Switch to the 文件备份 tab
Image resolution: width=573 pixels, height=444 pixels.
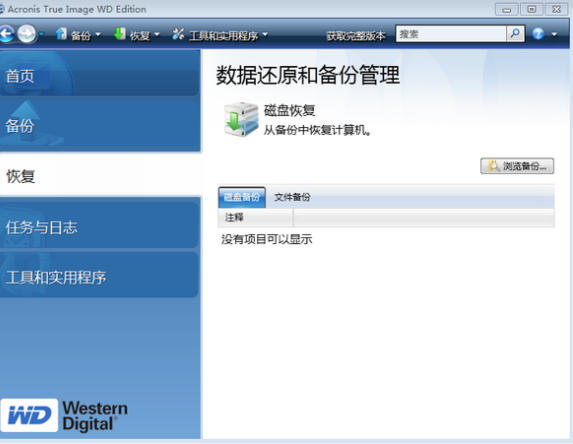(292, 197)
